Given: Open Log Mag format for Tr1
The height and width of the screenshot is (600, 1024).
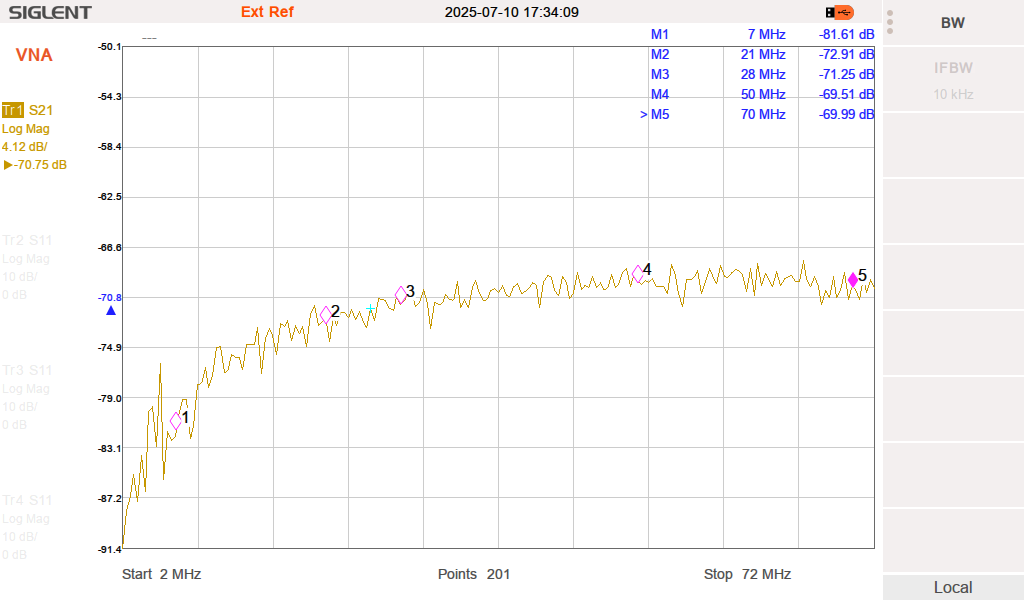Looking at the screenshot, I should (x=26, y=129).
